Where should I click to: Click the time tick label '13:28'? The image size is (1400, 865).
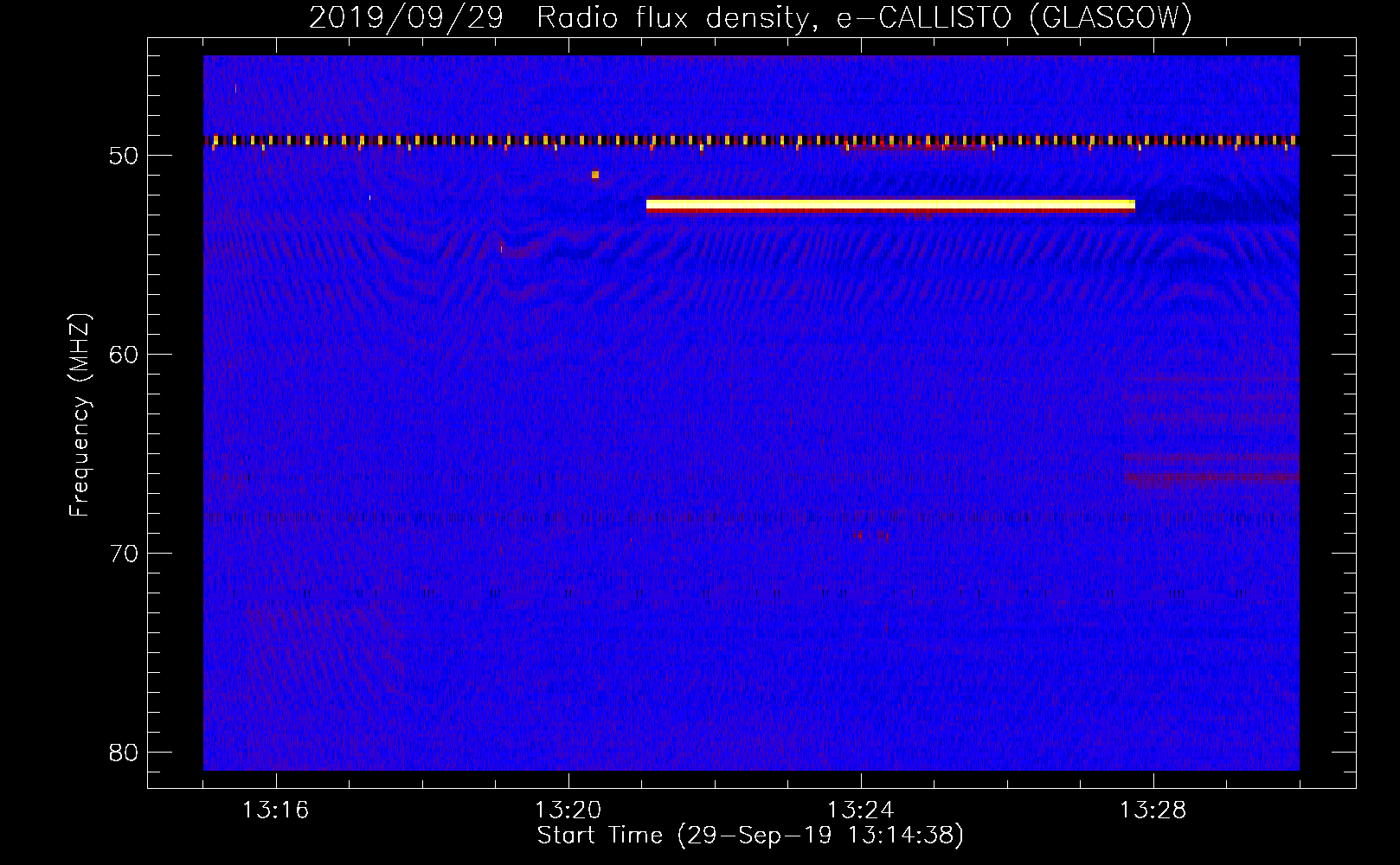point(1153,810)
